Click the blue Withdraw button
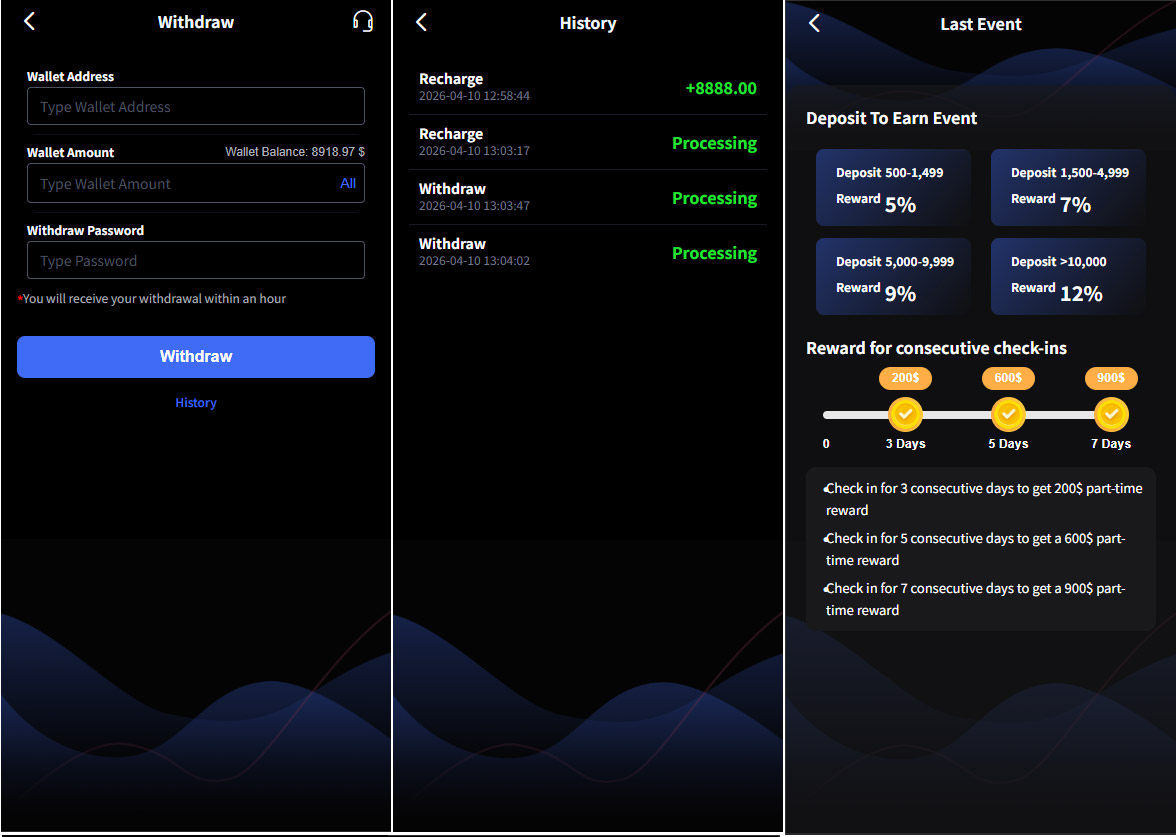The image size is (1176, 837). [x=196, y=357]
